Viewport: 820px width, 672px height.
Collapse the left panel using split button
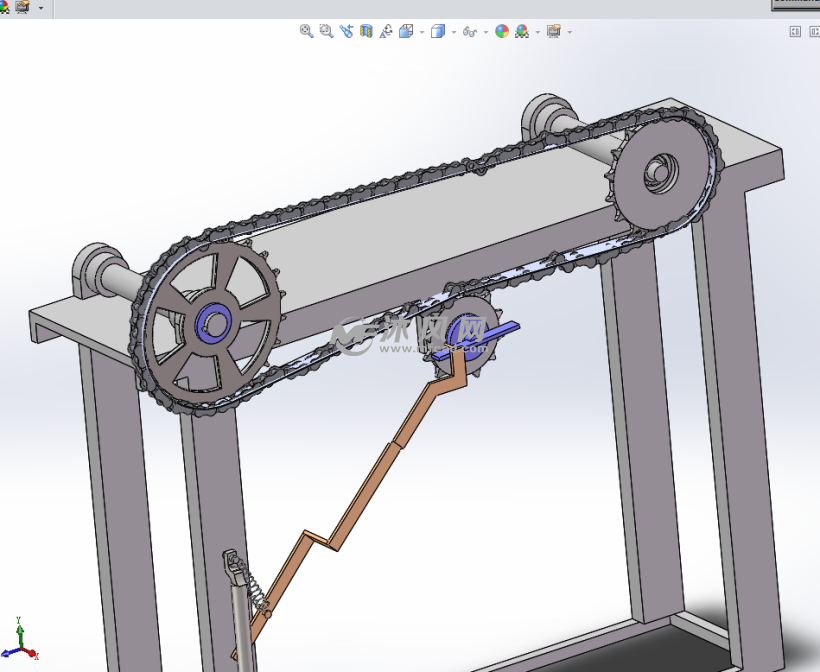pos(795,31)
